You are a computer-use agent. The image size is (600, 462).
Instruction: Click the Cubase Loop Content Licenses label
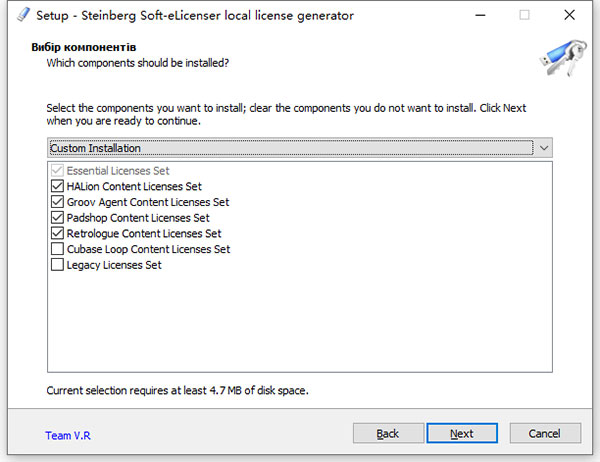point(148,249)
